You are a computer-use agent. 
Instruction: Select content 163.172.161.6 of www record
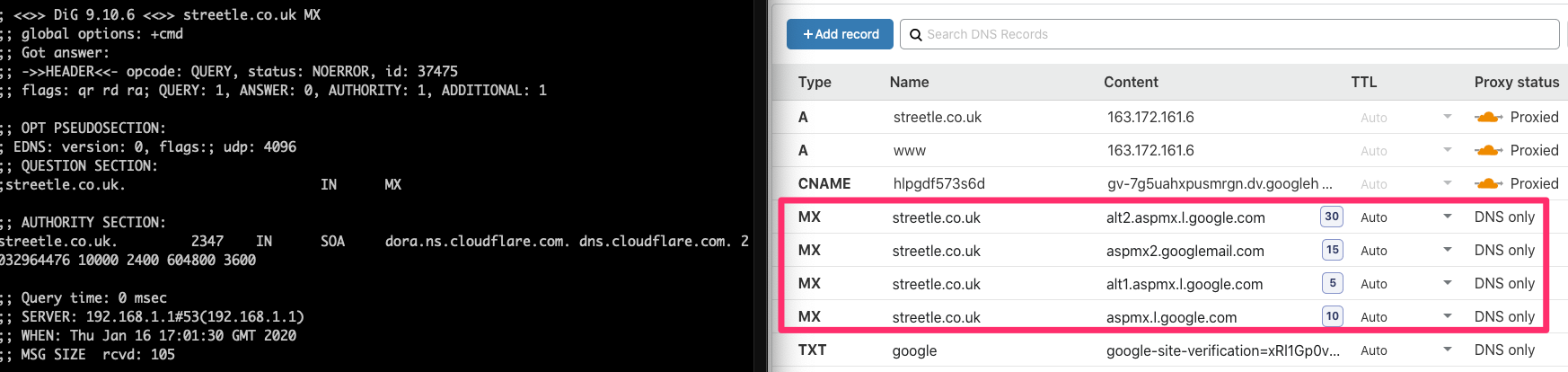pyautogui.click(x=1150, y=150)
